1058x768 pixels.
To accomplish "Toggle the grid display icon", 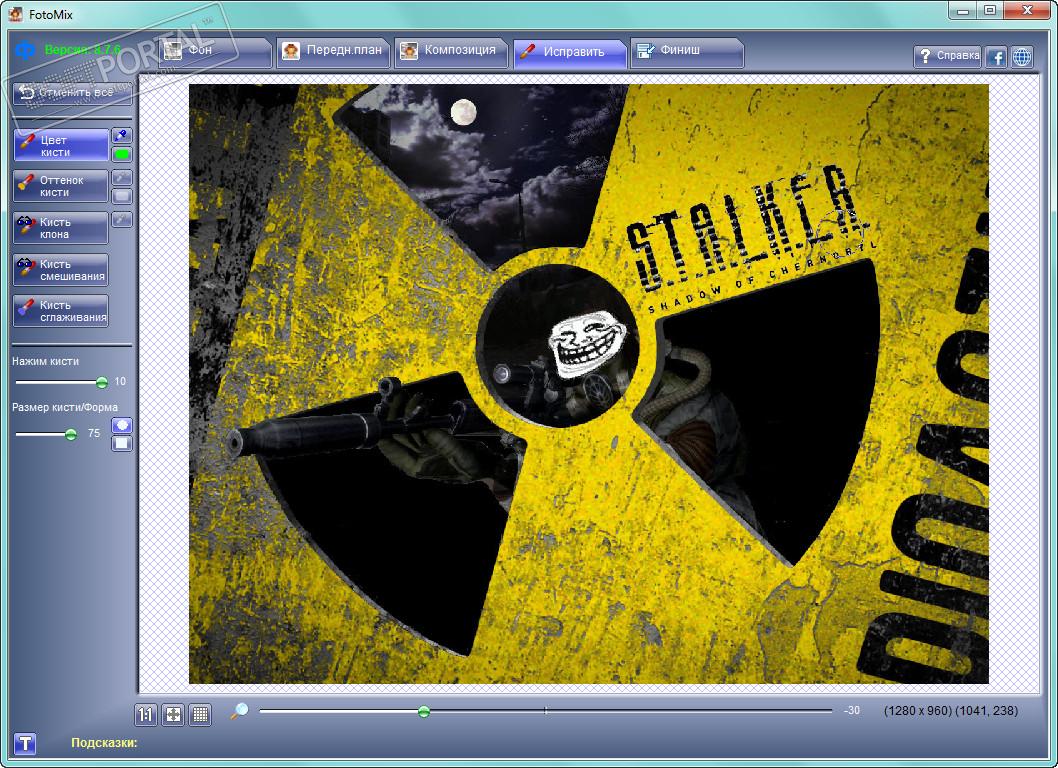I will [x=200, y=715].
